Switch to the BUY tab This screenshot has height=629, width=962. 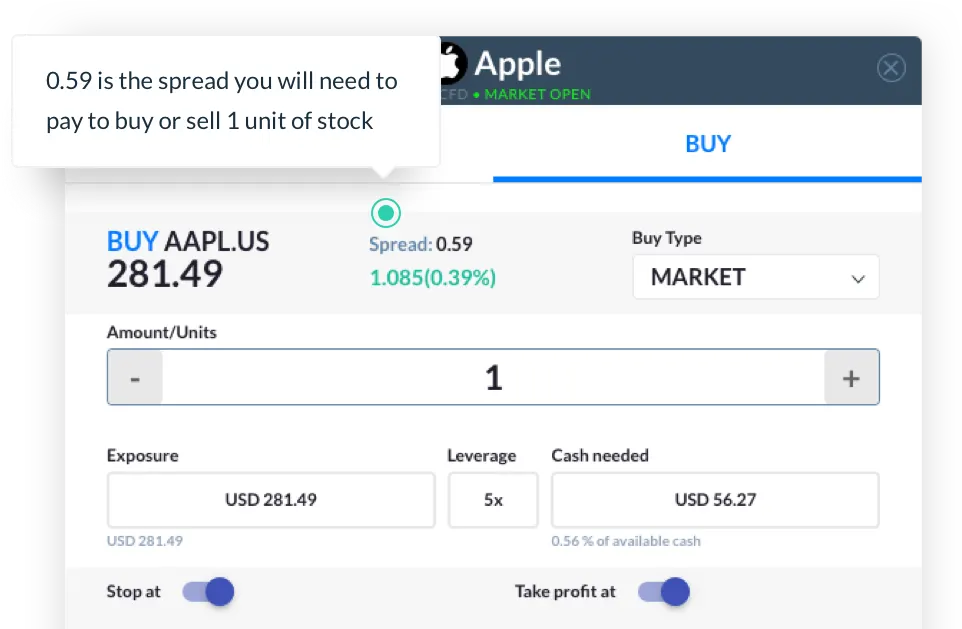(708, 144)
